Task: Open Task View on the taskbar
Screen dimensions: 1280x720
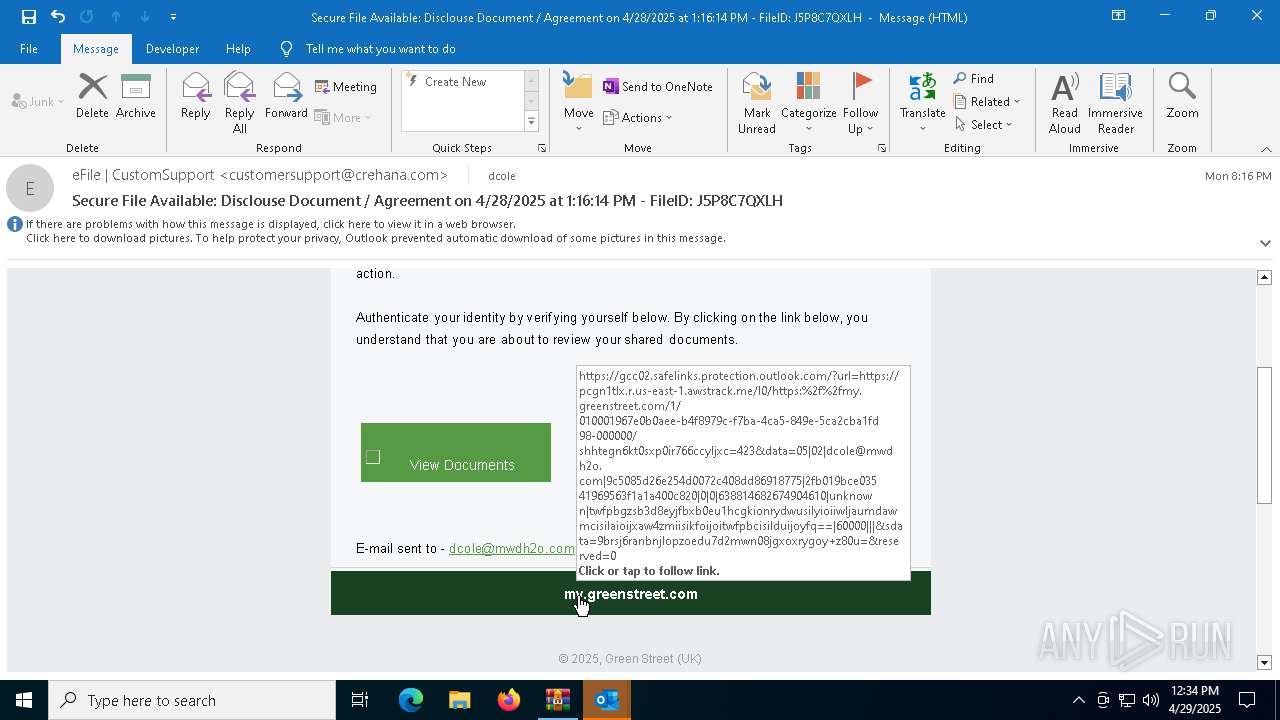Action: point(360,700)
